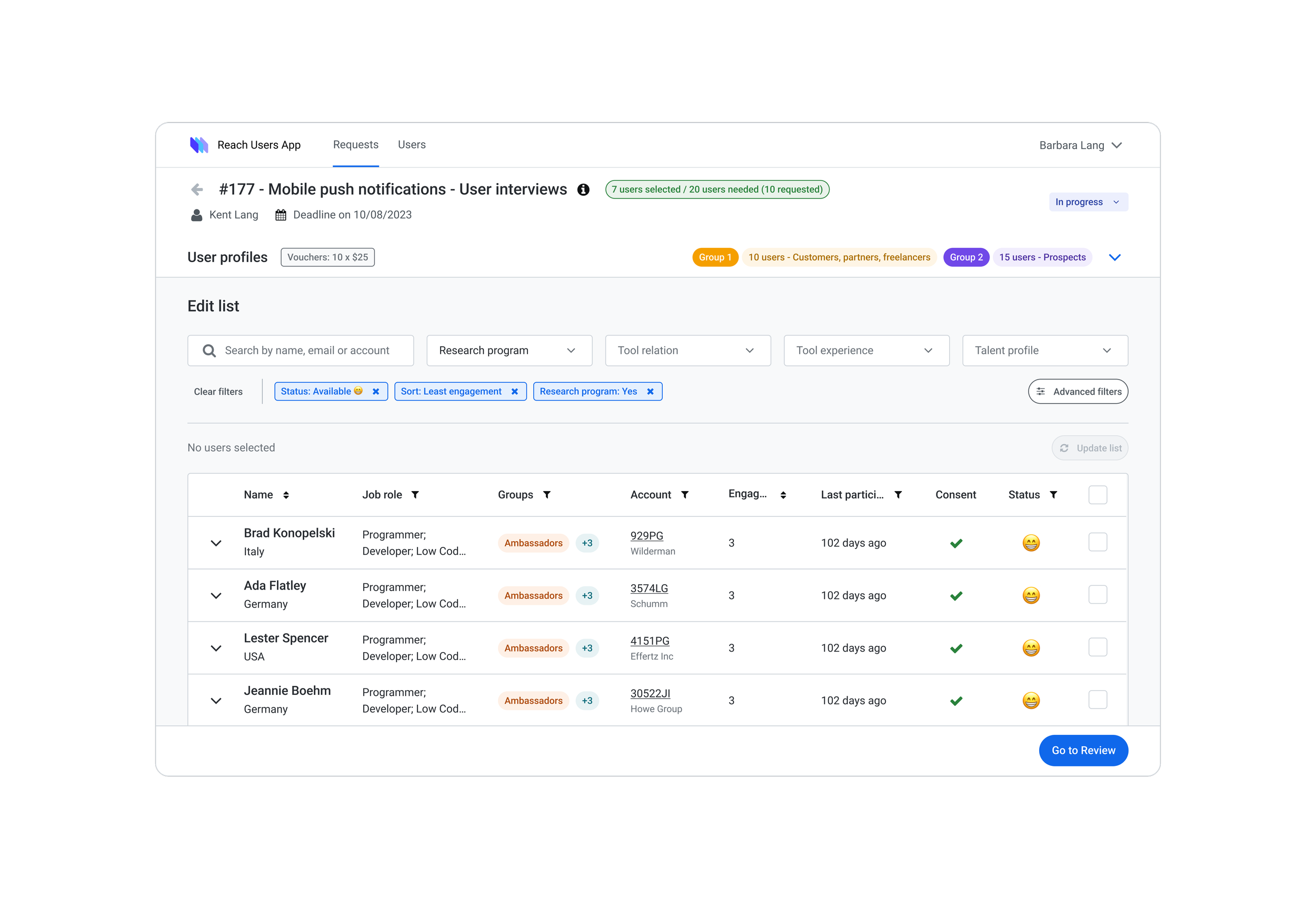Sort by Engagement column arrows
The height and width of the screenshot is (898, 1316).
[x=783, y=495]
